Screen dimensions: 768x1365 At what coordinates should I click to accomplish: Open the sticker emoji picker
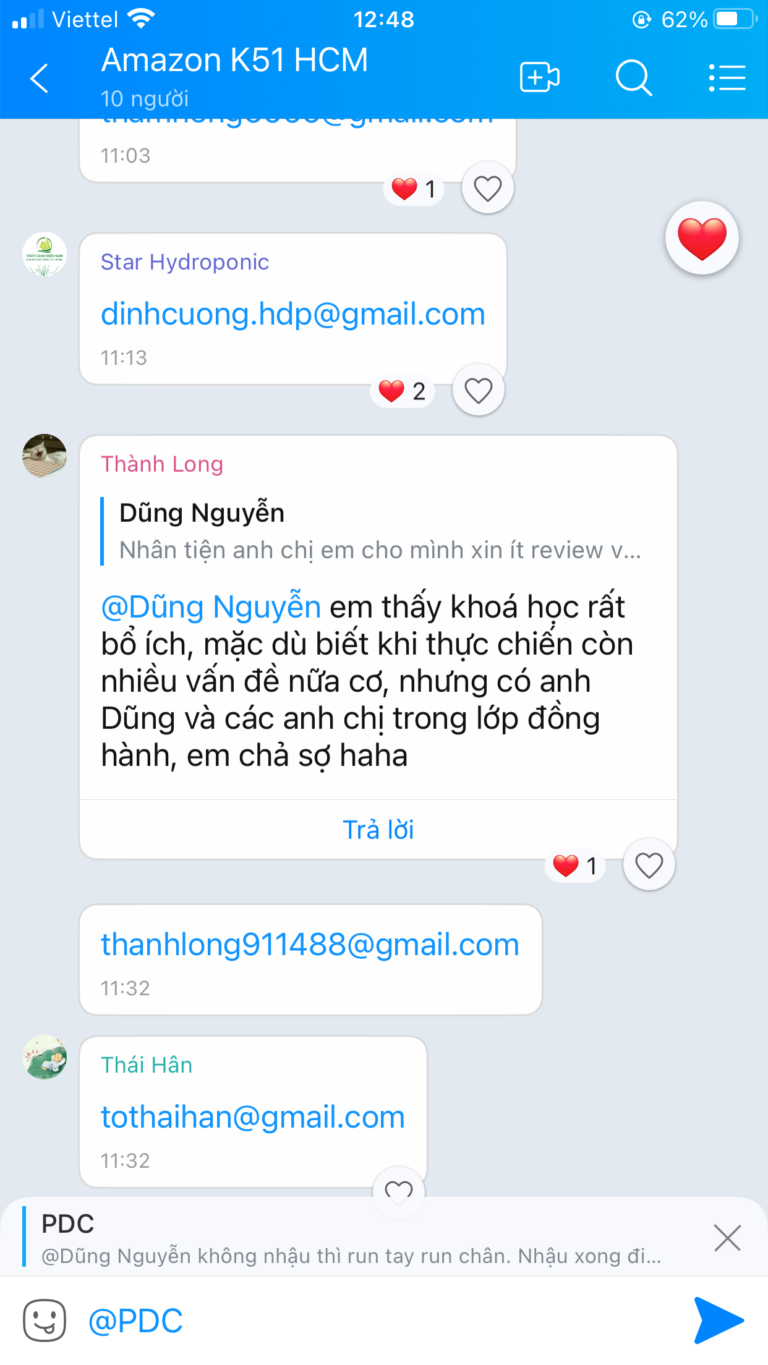click(44, 1320)
